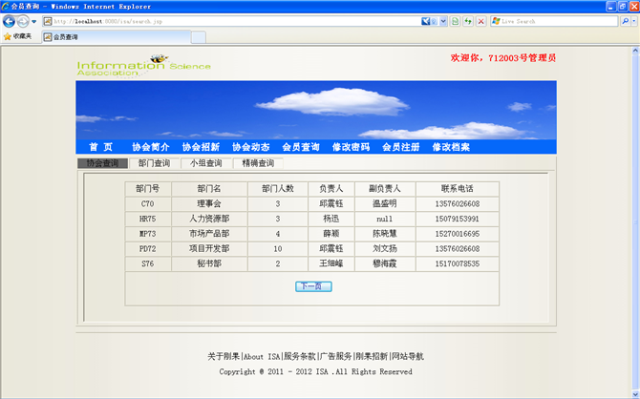Go to 首页 in navigation bar
The height and width of the screenshot is (399, 640).
[101, 147]
